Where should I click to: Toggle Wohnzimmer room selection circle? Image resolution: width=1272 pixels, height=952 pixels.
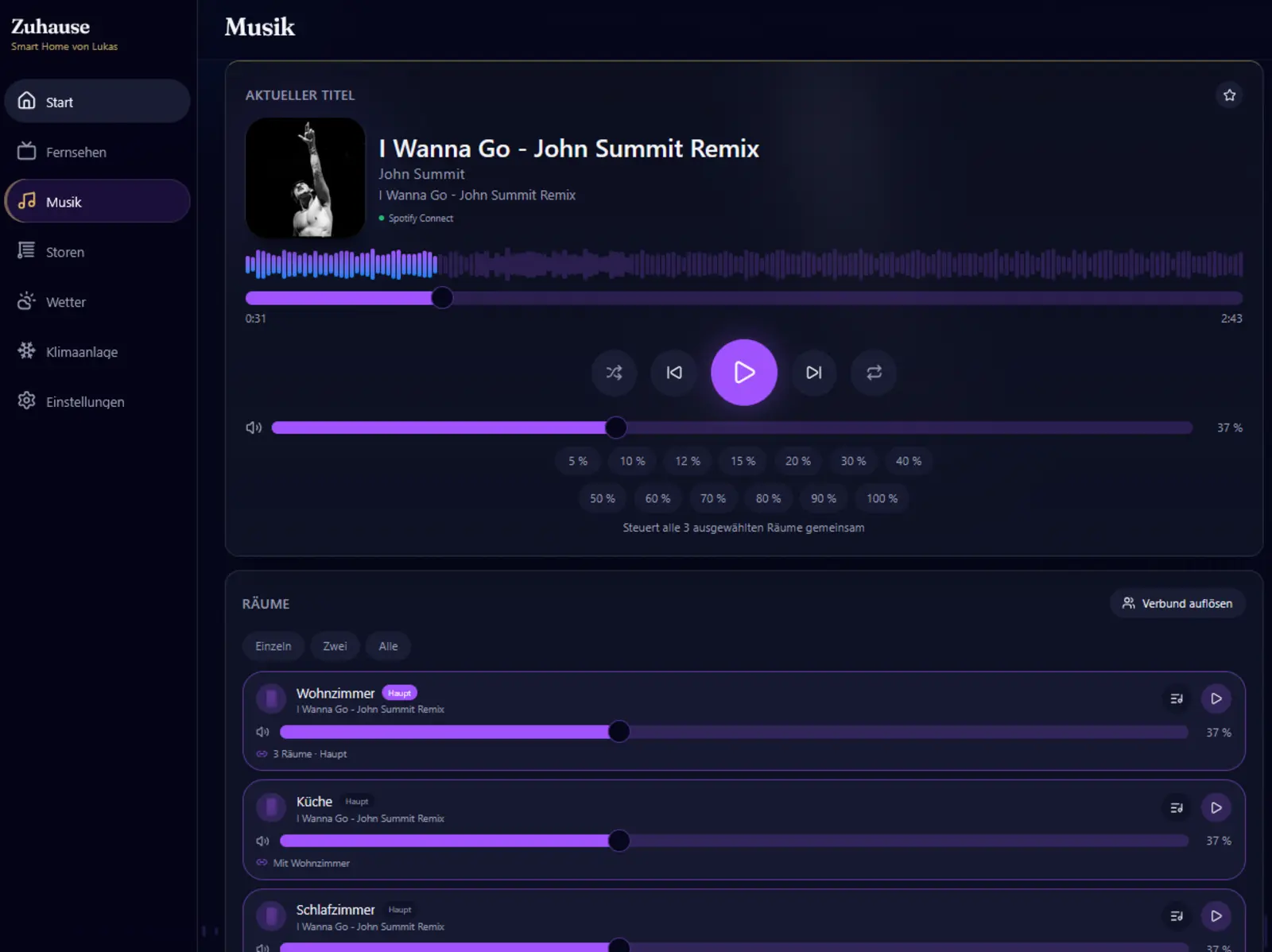pos(271,699)
